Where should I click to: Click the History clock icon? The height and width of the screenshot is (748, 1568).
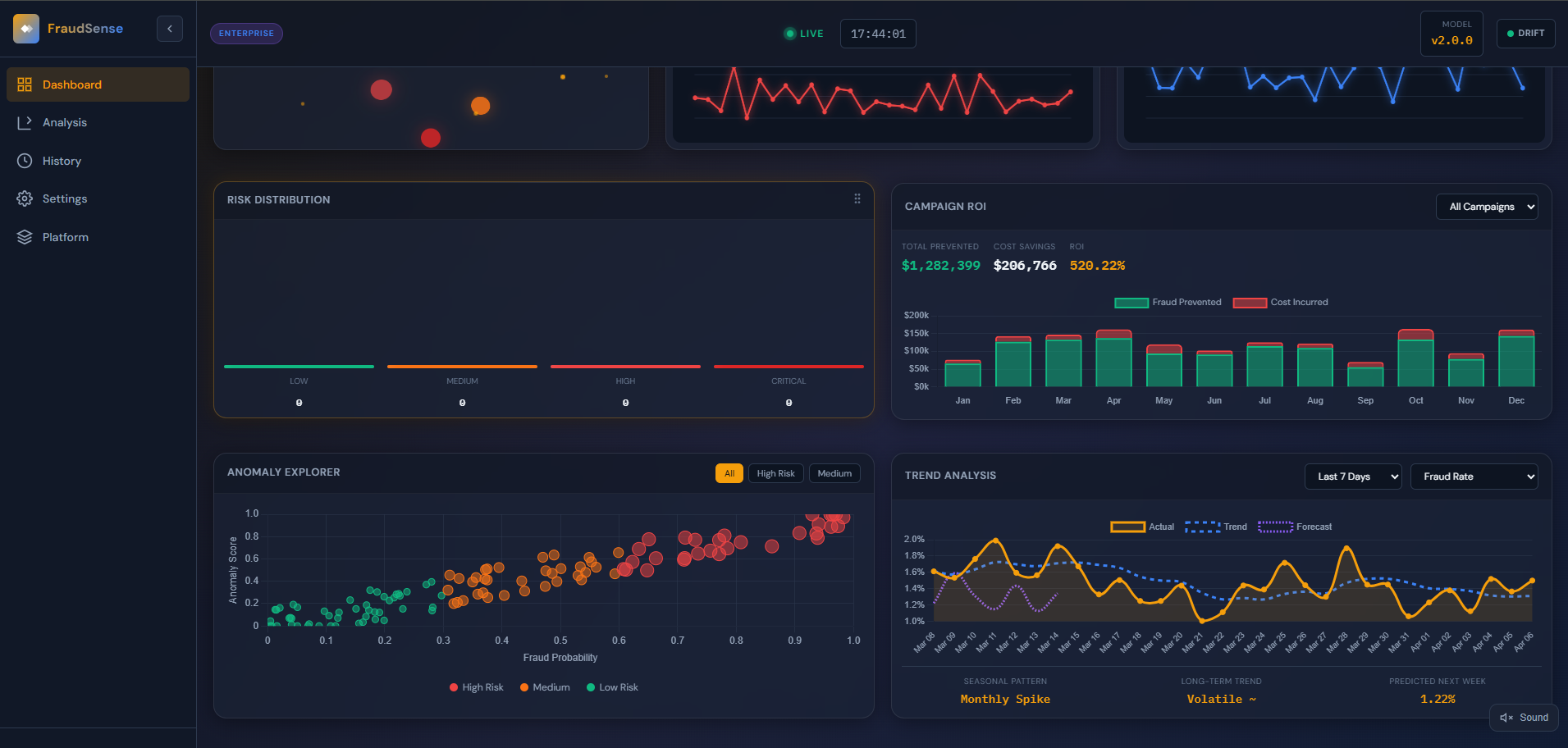(25, 161)
